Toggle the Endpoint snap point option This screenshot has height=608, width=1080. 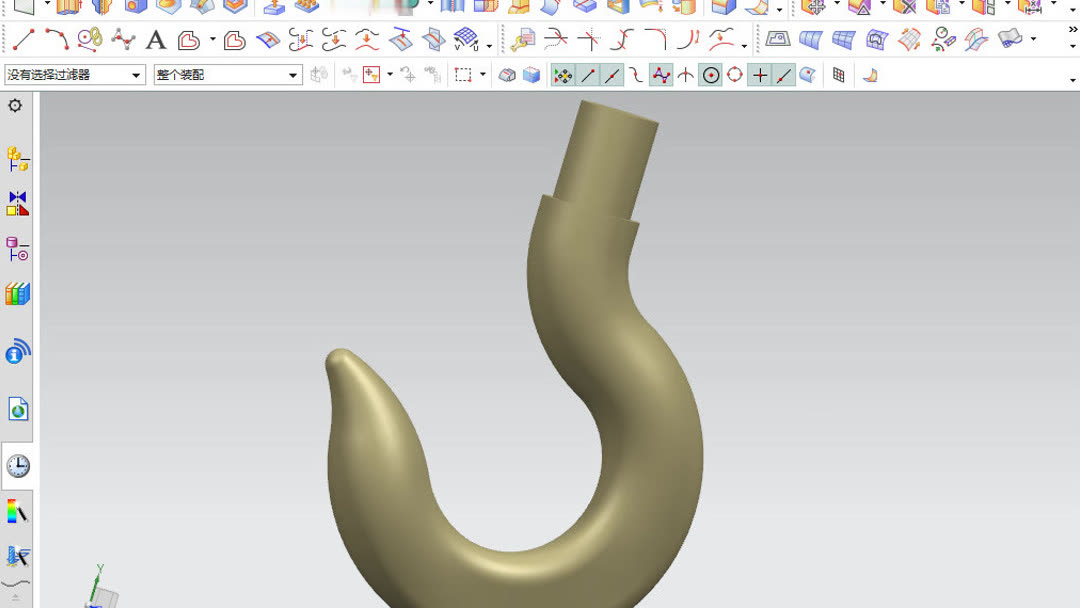pos(589,74)
